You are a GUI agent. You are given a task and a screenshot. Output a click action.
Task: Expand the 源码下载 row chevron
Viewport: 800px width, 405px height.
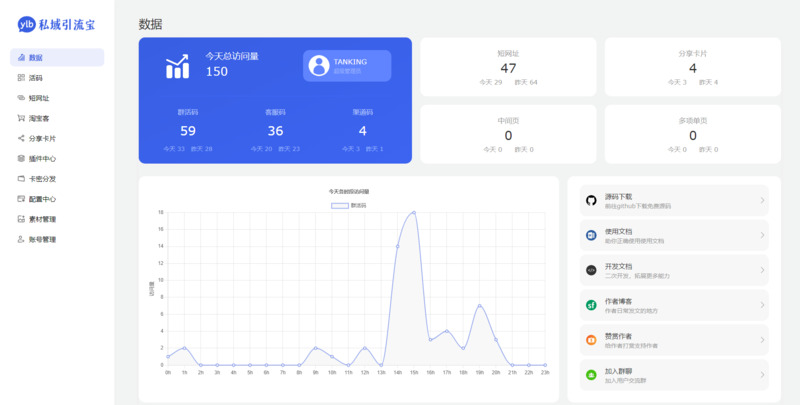[x=761, y=200]
